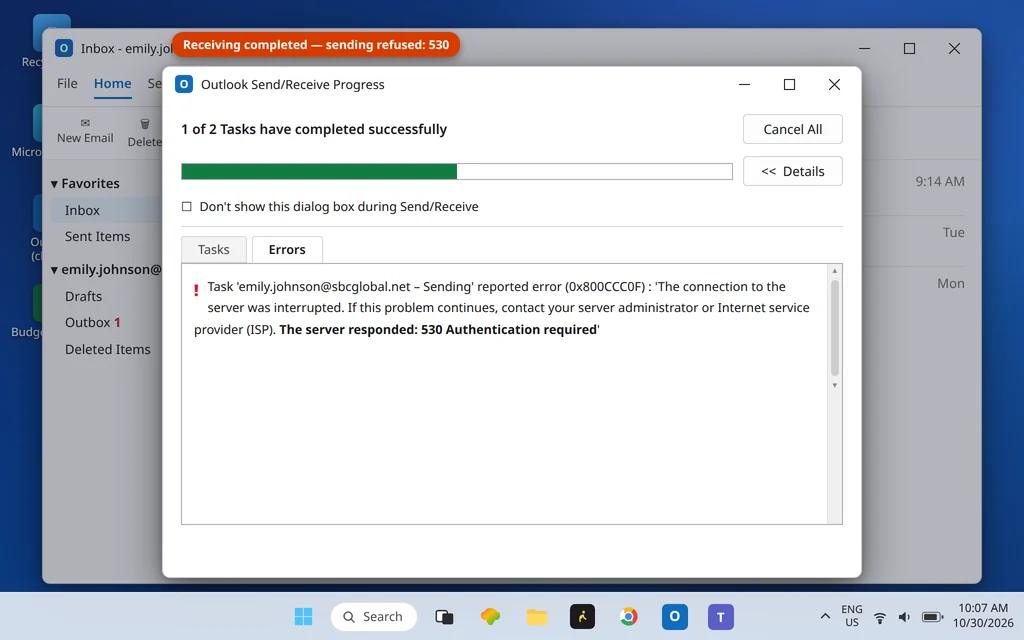
Task: Click the 'sending refused: 530' notification banner
Action: point(316,44)
